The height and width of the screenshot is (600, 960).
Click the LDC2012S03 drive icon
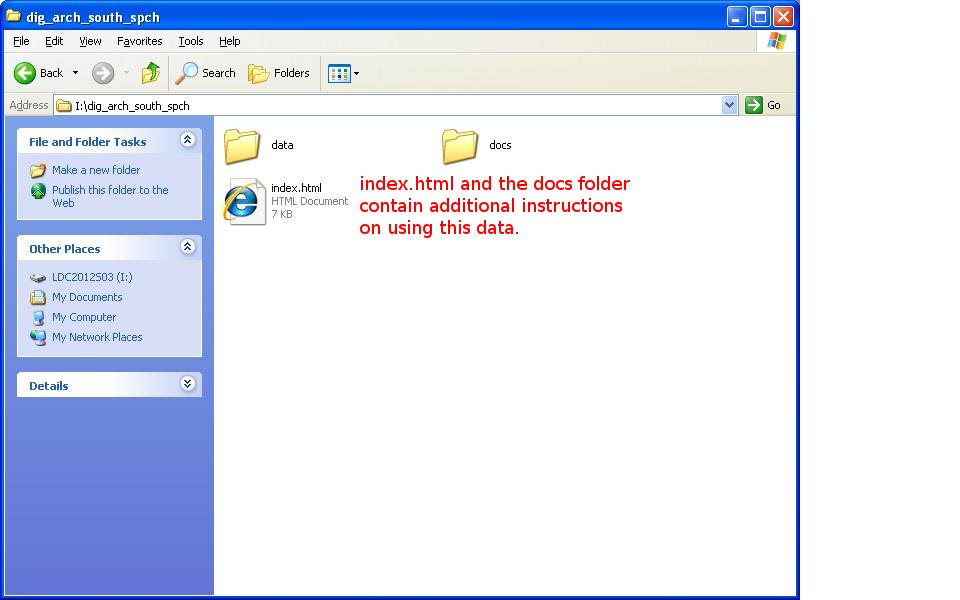38,278
